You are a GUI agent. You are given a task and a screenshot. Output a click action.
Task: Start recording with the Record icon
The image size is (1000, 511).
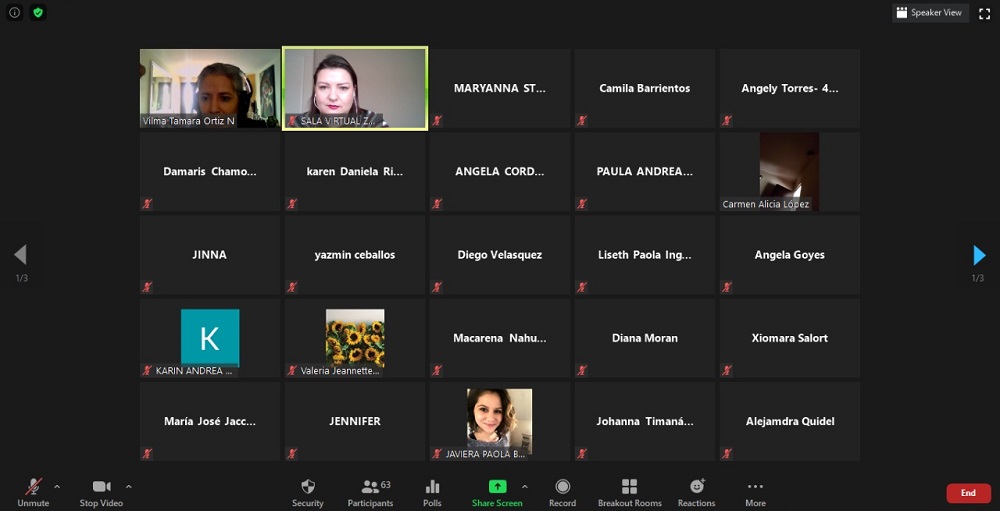pos(562,487)
